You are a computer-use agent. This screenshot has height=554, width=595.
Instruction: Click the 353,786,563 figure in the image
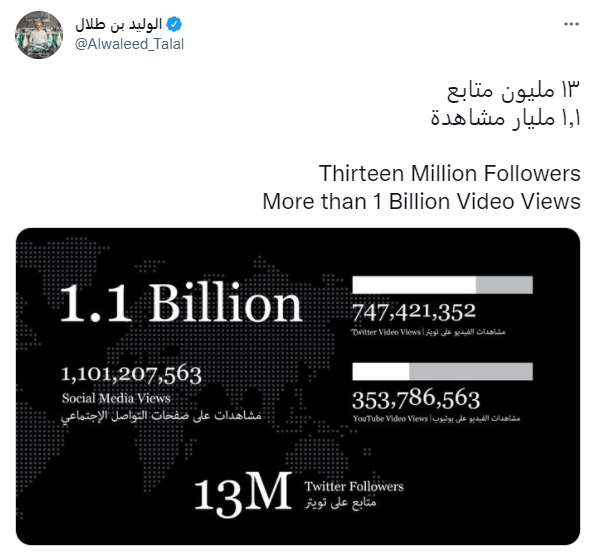pyautogui.click(x=416, y=399)
